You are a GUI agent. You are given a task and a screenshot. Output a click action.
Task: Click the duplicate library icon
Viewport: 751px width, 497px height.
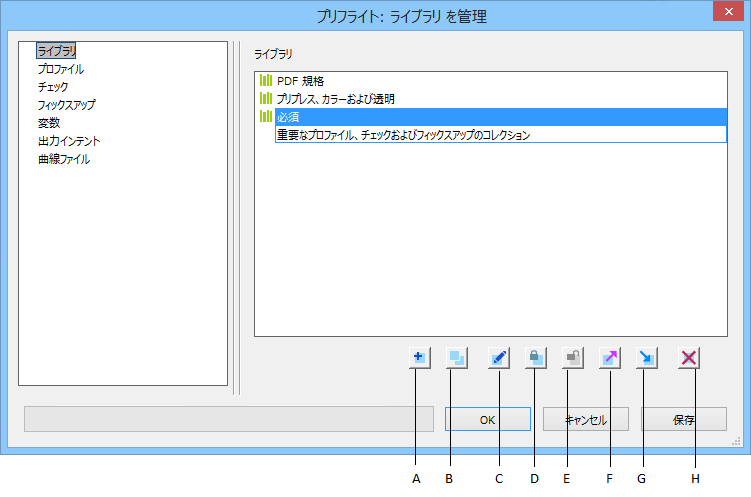click(456, 358)
